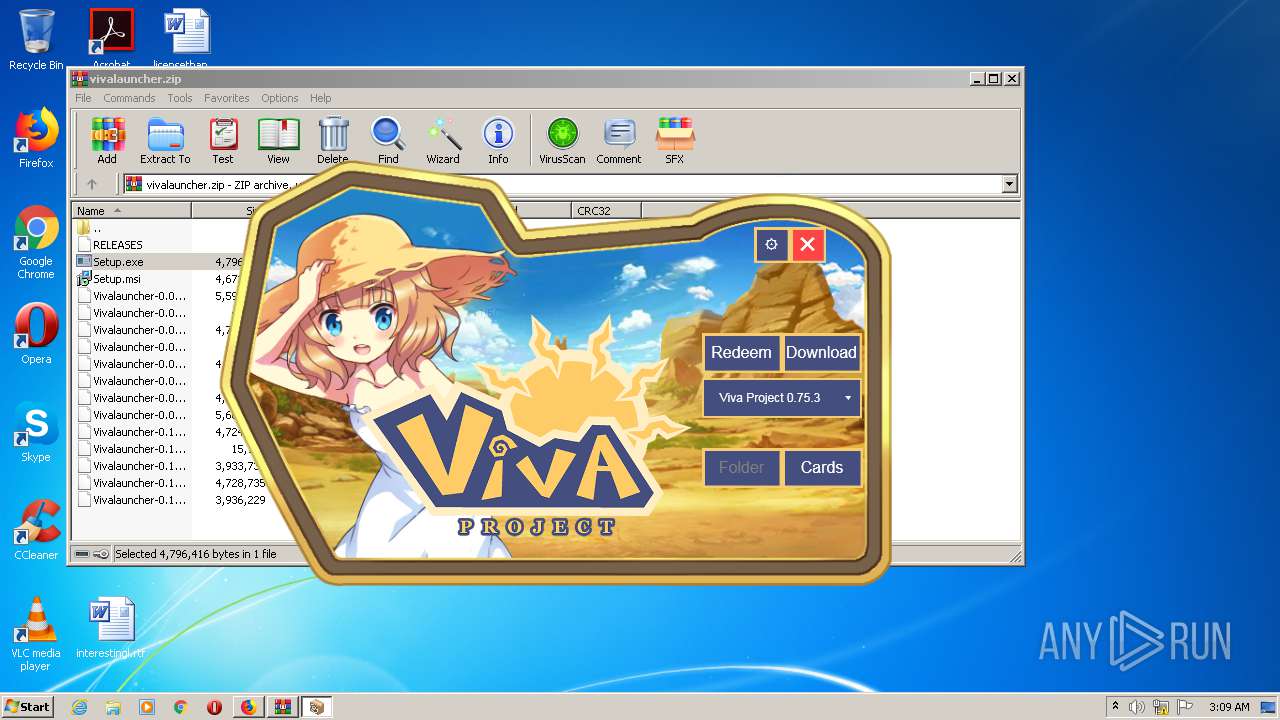Click the up one level arrow
The width and height of the screenshot is (1280, 720).
tap(92, 184)
